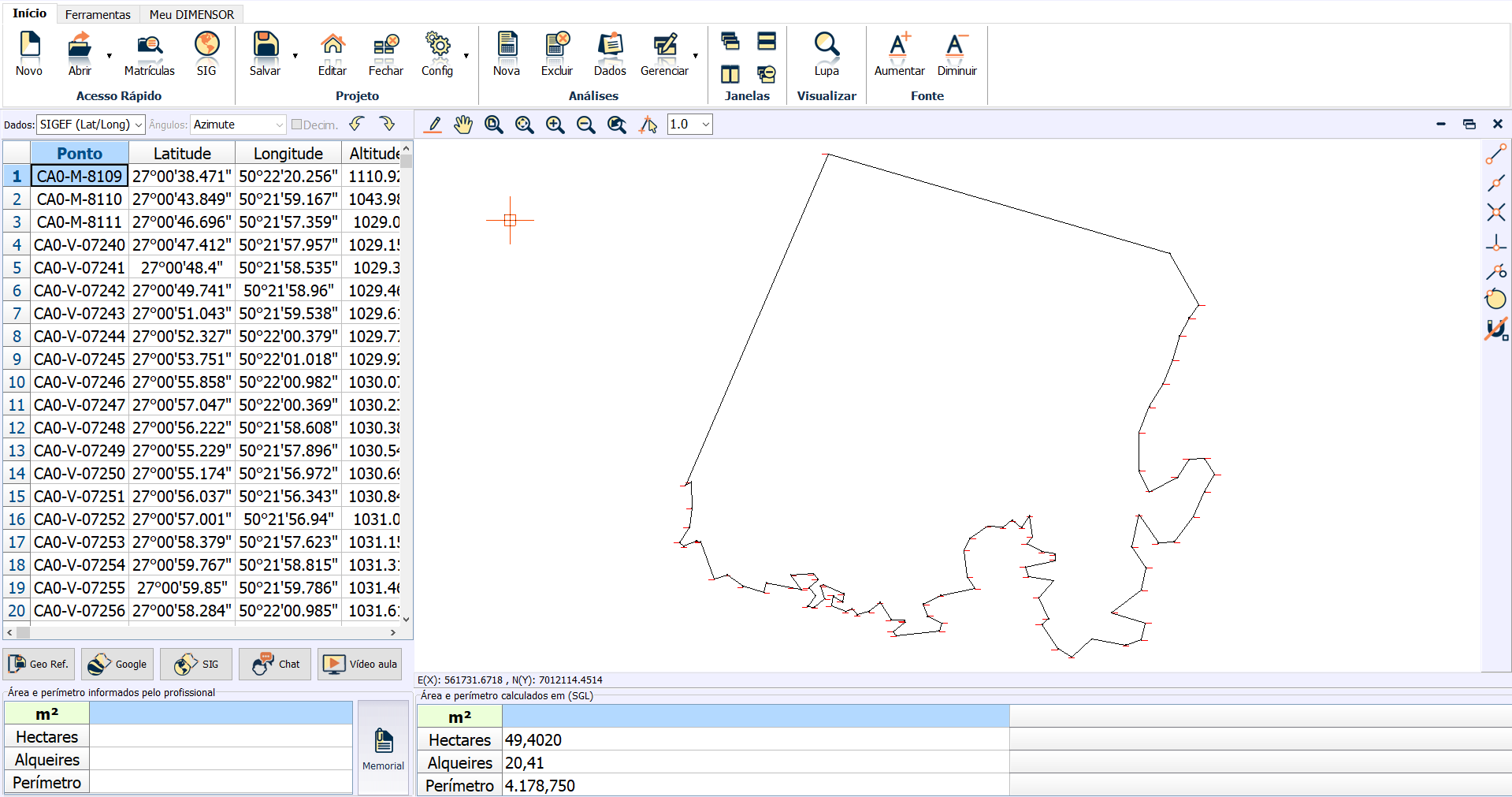
Task: Expand the 1.0 scale dropdown
Action: coord(705,125)
